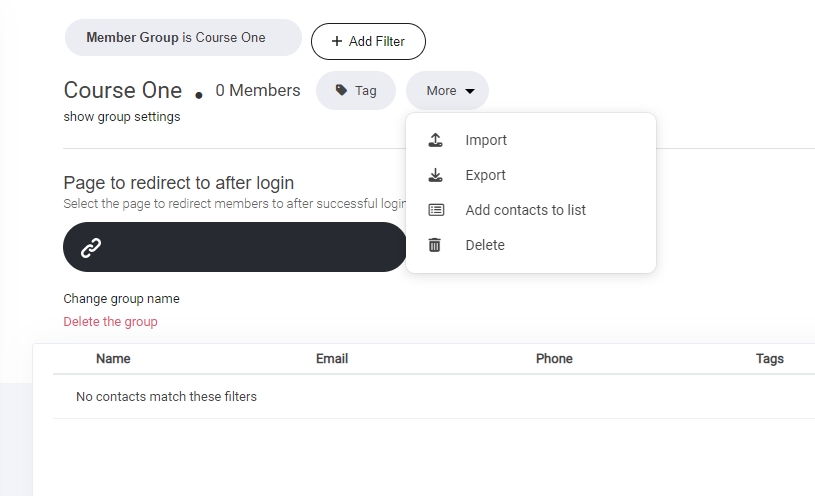Image resolution: width=815 pixels, height=496 pixels.
Task: Select Delete in the More menu
Action: point(485,245)
